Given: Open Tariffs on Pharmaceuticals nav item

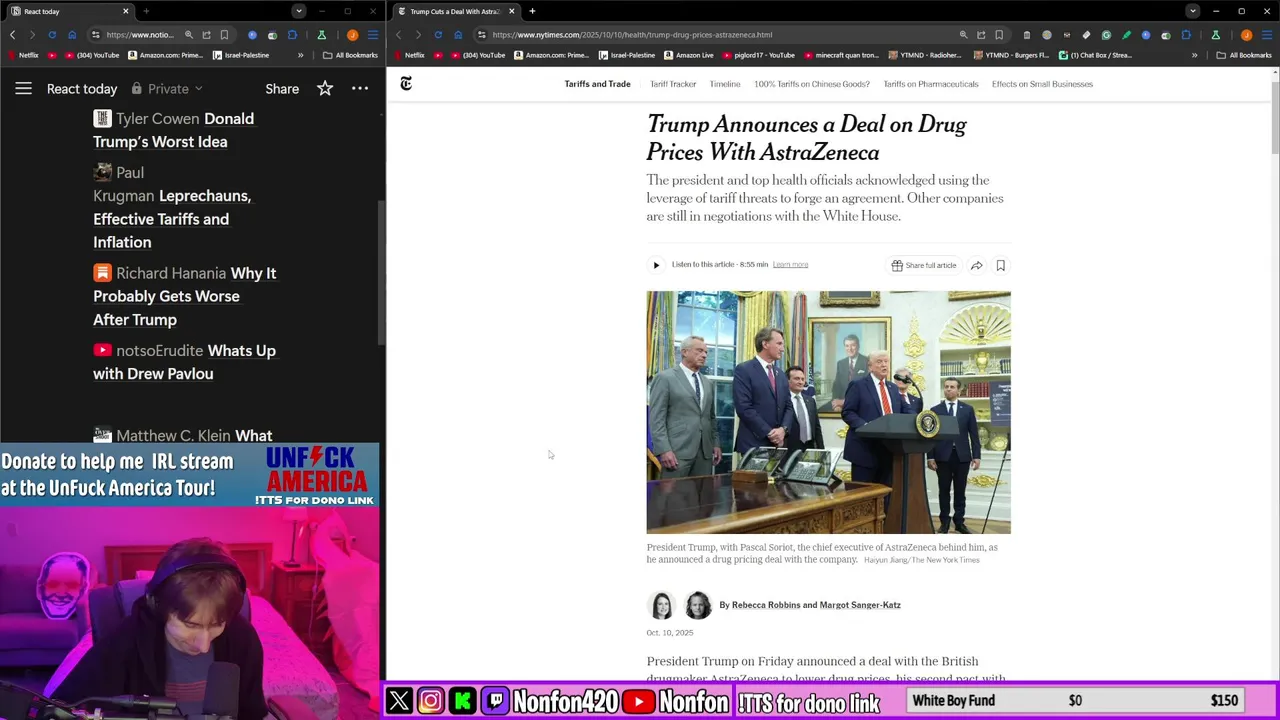Looking at the screenshot, I should pyautogui.click(x=931, y=84).
